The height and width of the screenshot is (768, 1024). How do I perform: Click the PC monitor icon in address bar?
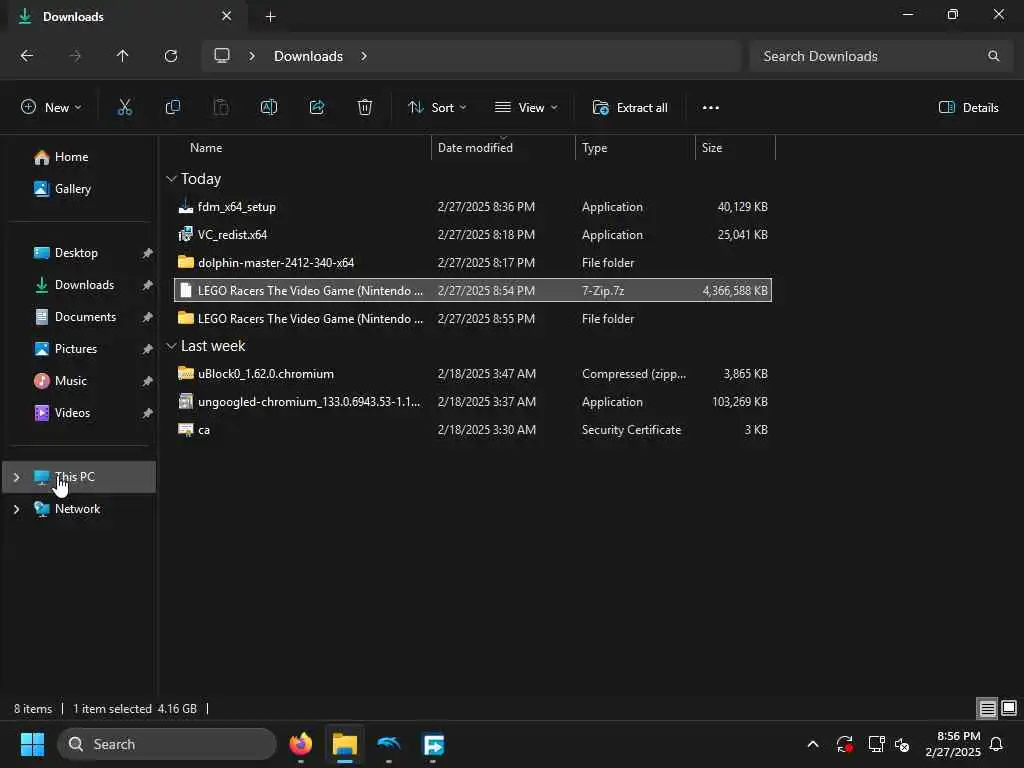point(222,56)
